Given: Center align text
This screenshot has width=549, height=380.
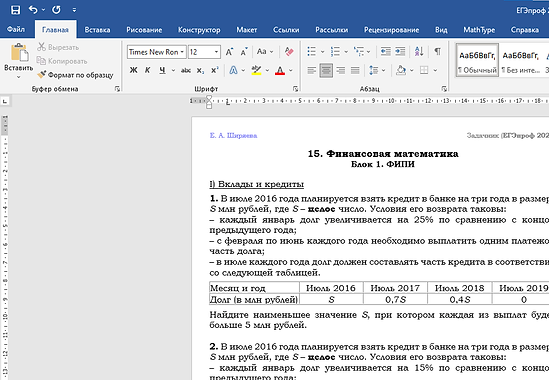Looking at the screenshot, I should tap(326, 71).
